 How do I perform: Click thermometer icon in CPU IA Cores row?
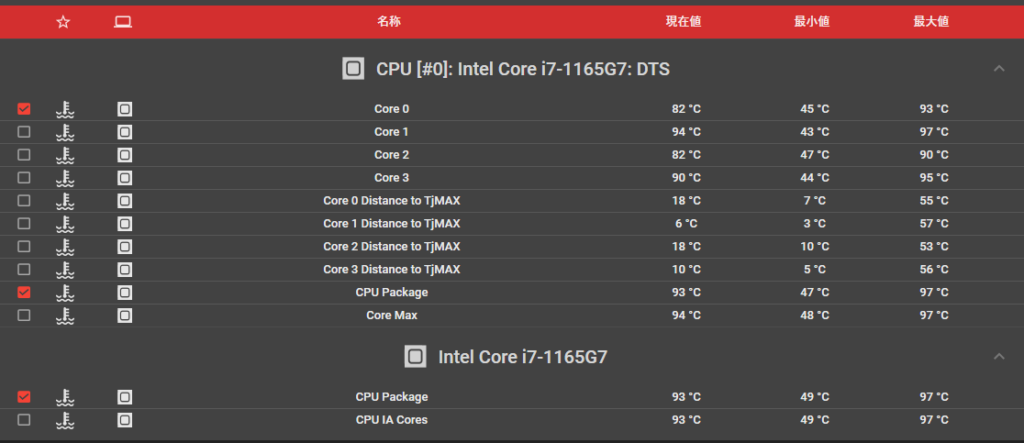click(x=65, y=420)
